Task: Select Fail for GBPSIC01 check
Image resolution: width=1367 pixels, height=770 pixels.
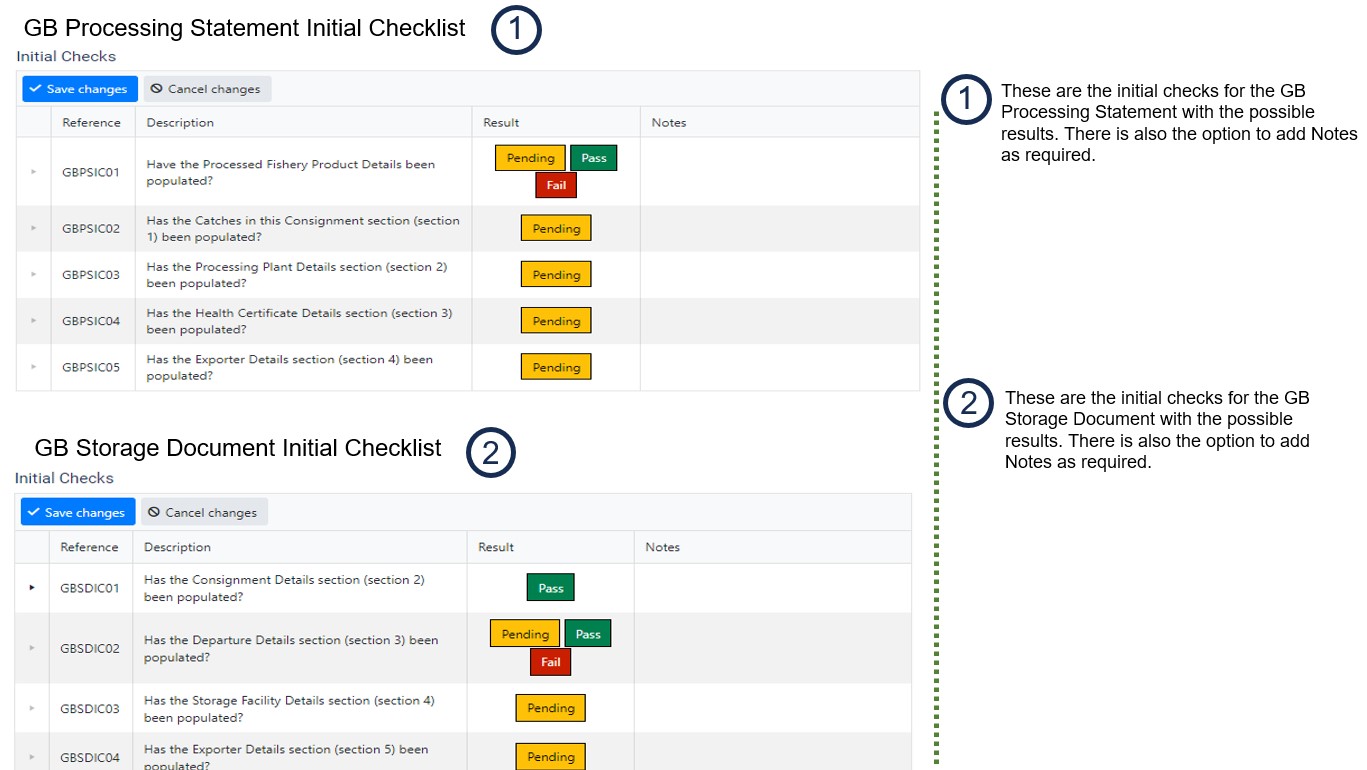Action: (556, 185)
